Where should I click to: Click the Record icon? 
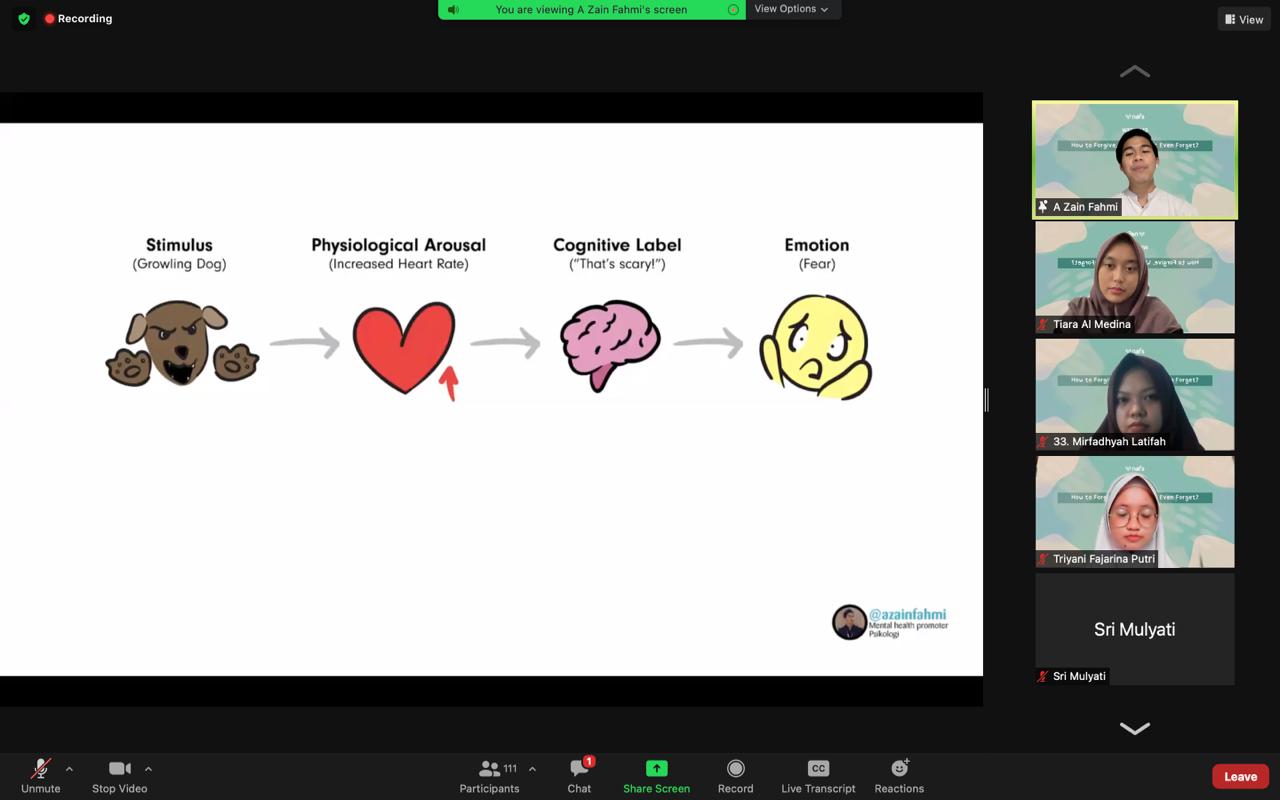tap(735, 768)
